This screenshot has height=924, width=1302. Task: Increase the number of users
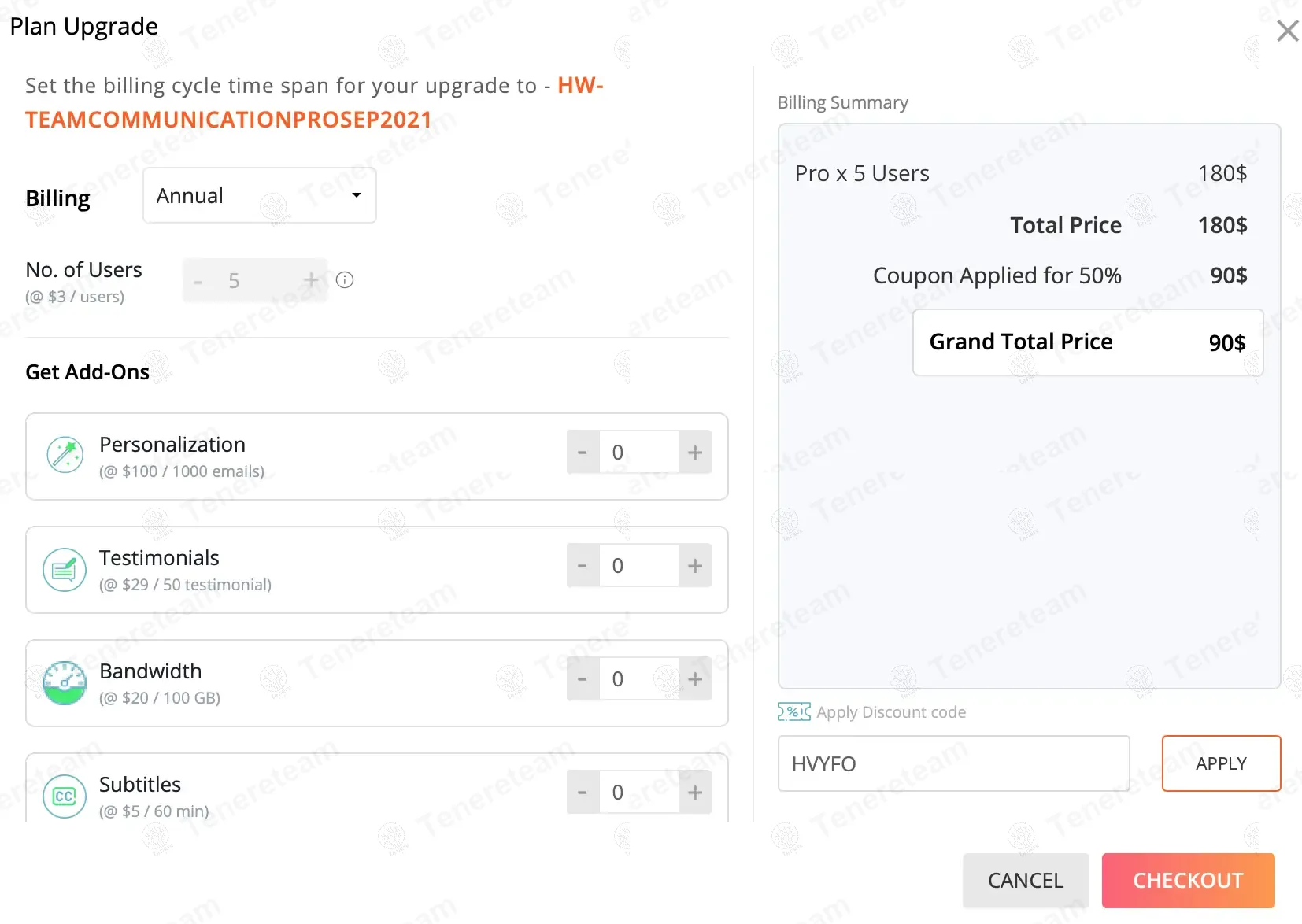[311, 280]
